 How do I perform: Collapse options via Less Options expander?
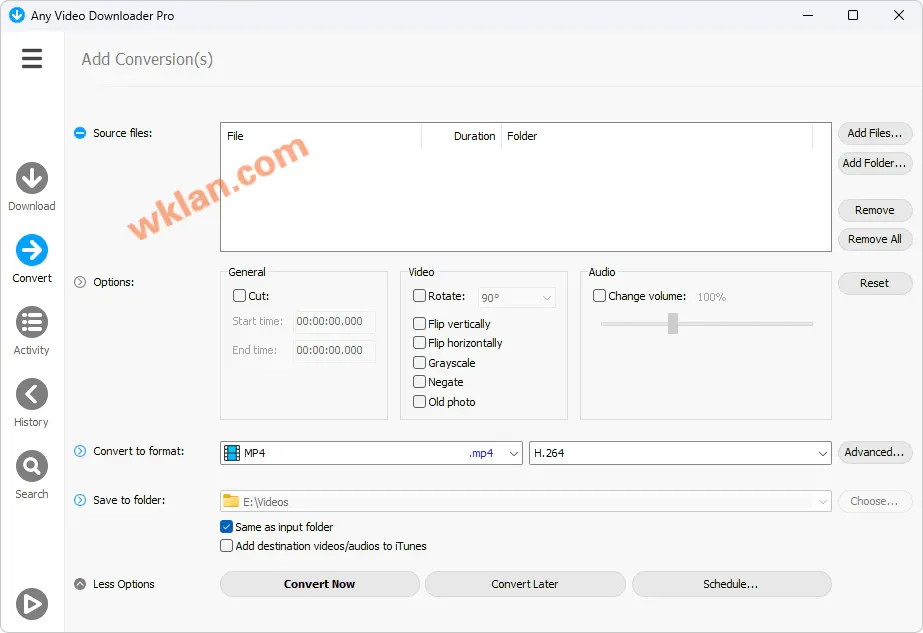(80, 584)
